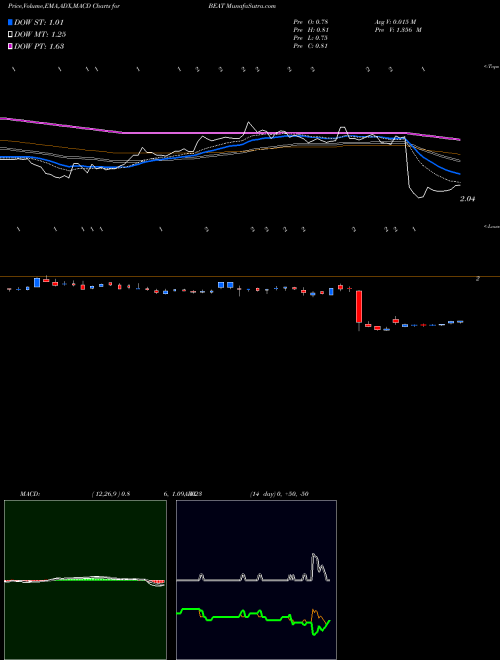Image resolution: width=500 pixels, height=660 pixels.
Task: Click the 'Pre O: 0.78' open value
Action: tap(311, 21)
